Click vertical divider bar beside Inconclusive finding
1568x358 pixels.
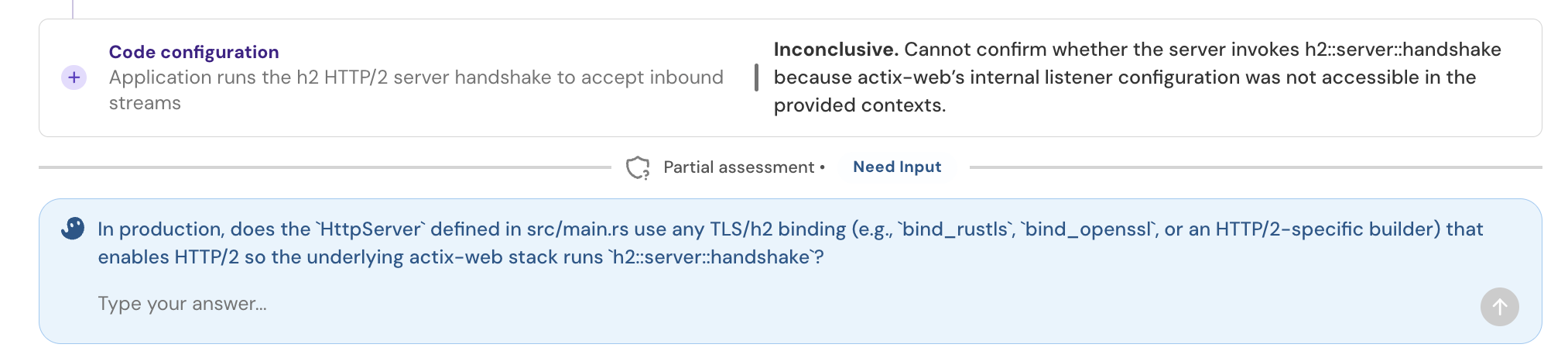click(x=756, y=77)
